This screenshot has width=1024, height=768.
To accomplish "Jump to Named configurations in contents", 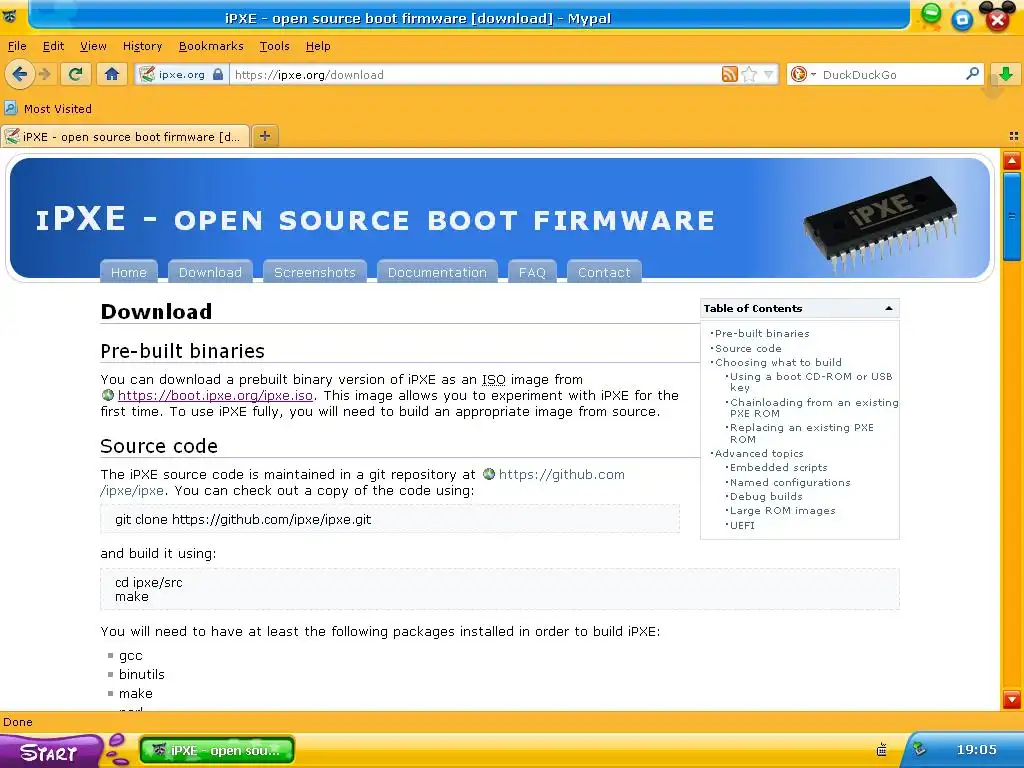I will click(790, 482).
